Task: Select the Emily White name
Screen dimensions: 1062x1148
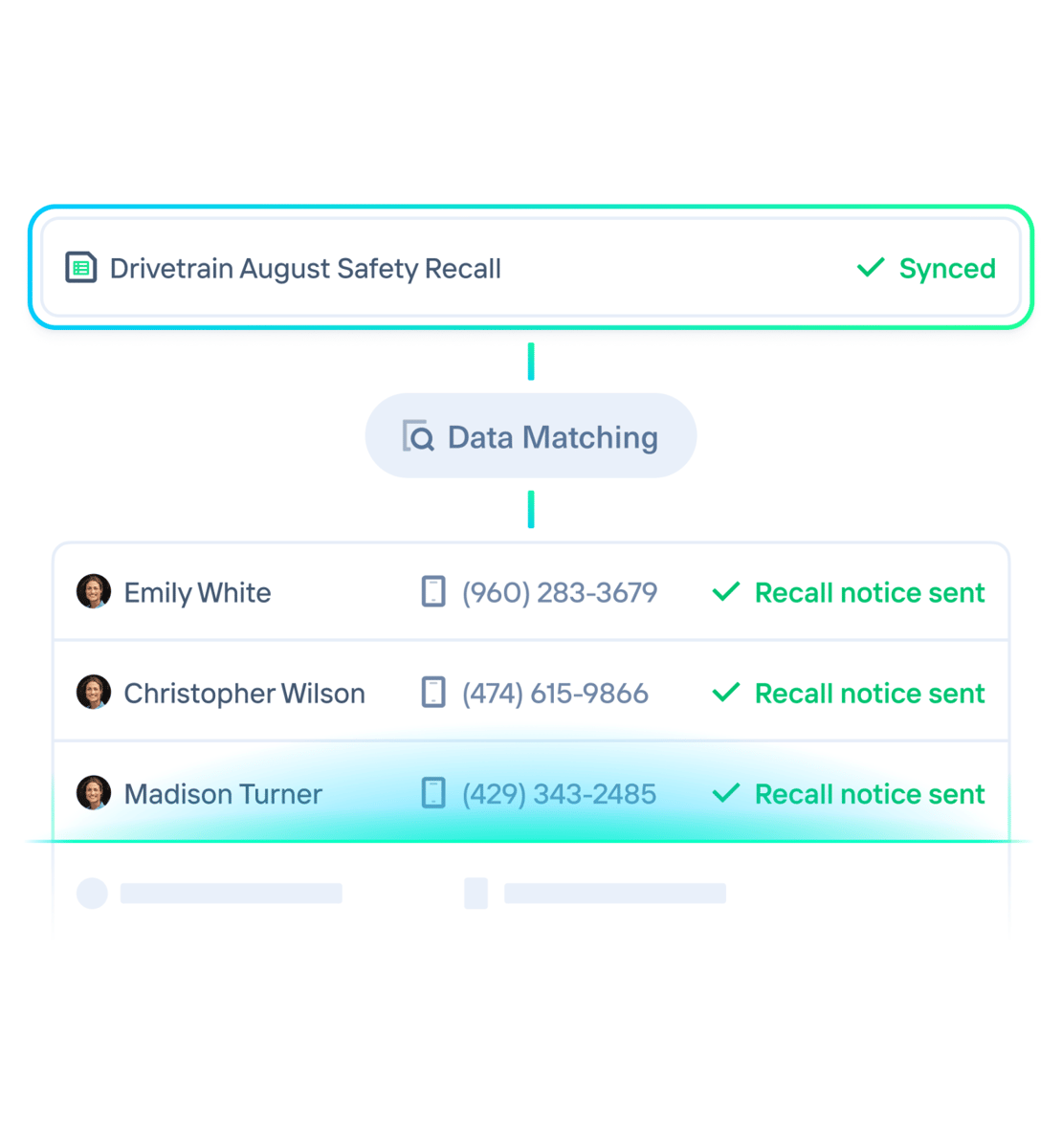Action: 197,593
